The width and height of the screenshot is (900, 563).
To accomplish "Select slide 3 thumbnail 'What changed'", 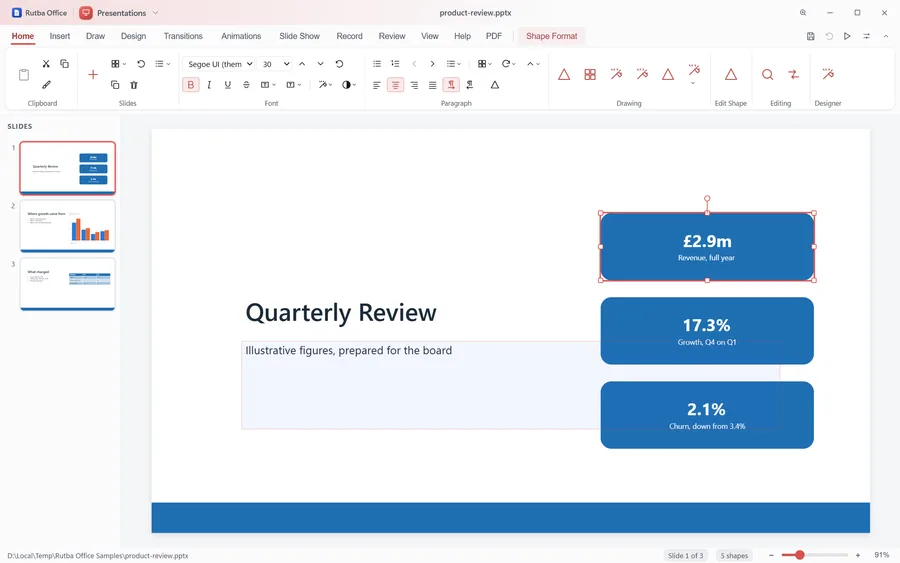I will pyautogui.click(x=68, y=284).
